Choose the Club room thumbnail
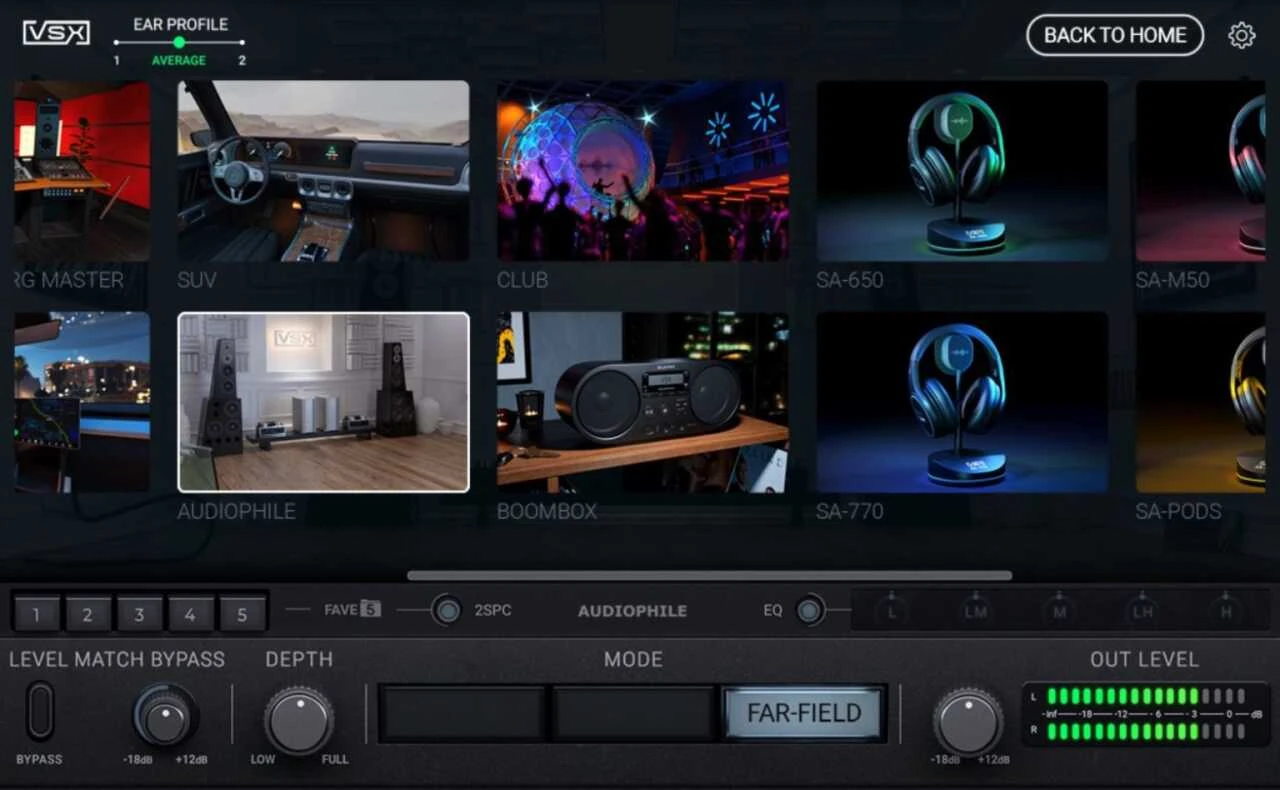 [x=642, y=171]
